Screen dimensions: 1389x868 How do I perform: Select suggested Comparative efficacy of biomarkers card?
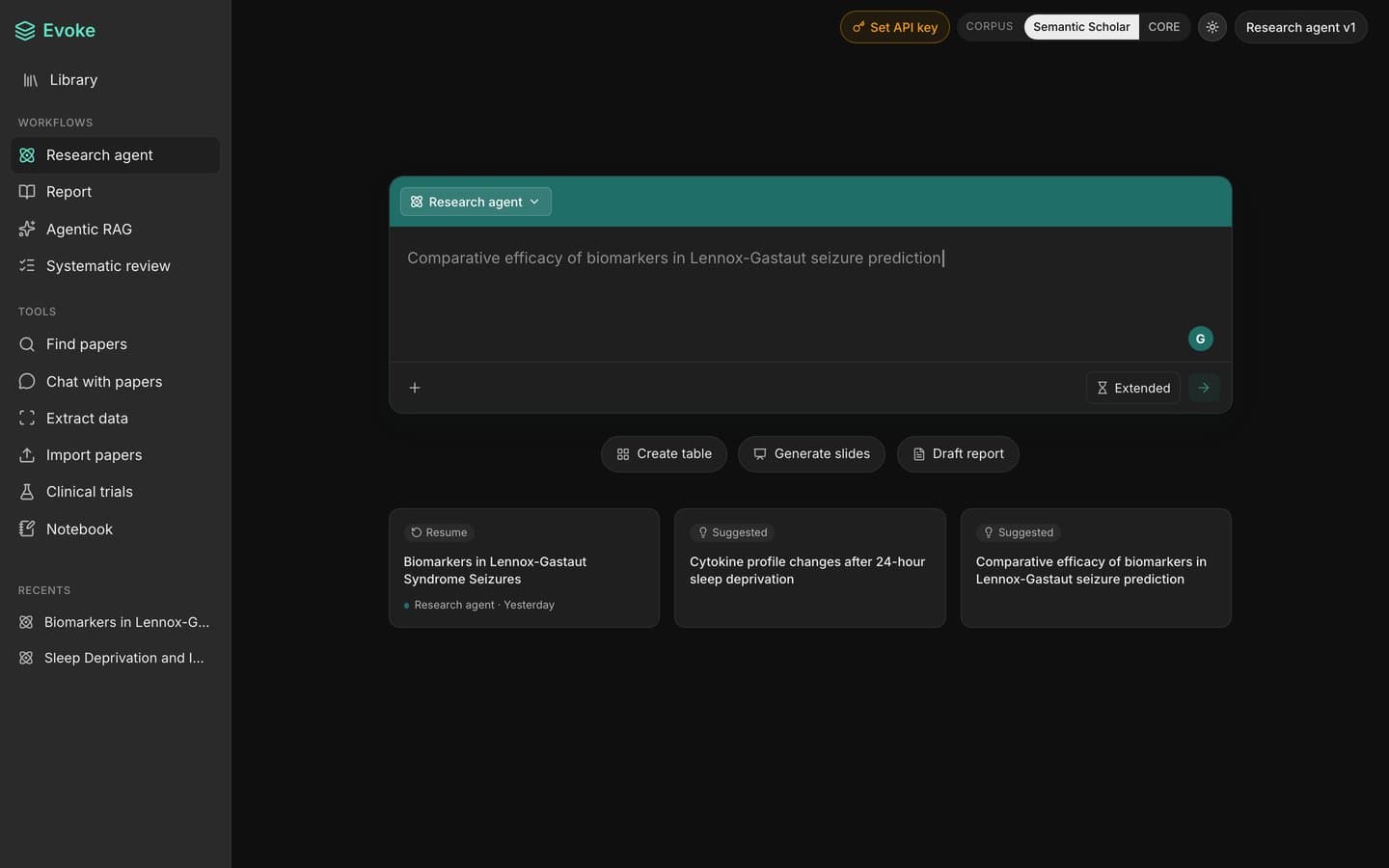pyautogui.click(x=1096, y=568)
